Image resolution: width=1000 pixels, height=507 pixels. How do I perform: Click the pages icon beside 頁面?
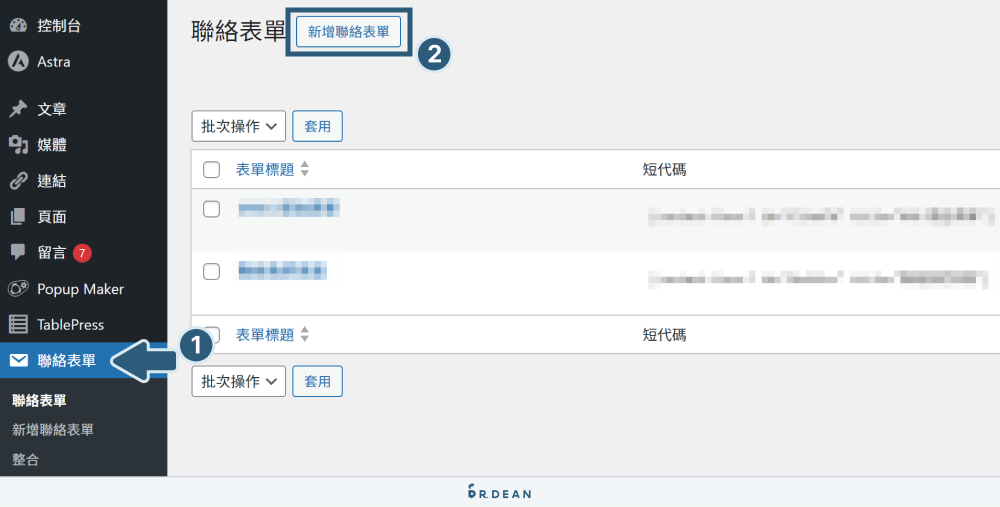(18, 217)
